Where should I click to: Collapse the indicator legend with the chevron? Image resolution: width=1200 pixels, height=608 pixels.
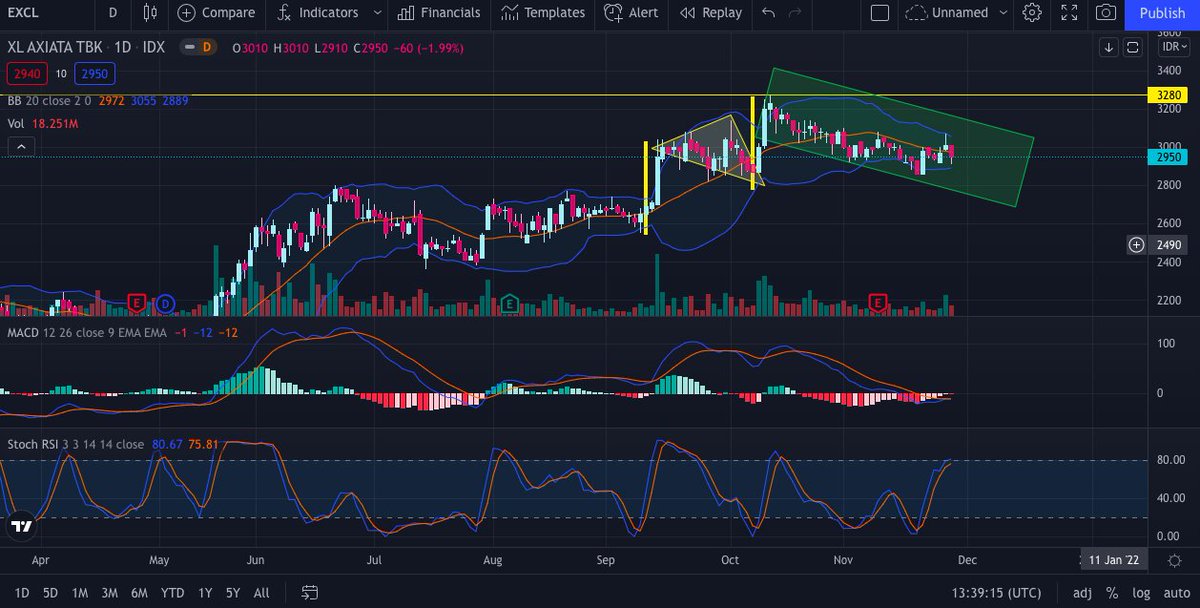coord(22,148)
